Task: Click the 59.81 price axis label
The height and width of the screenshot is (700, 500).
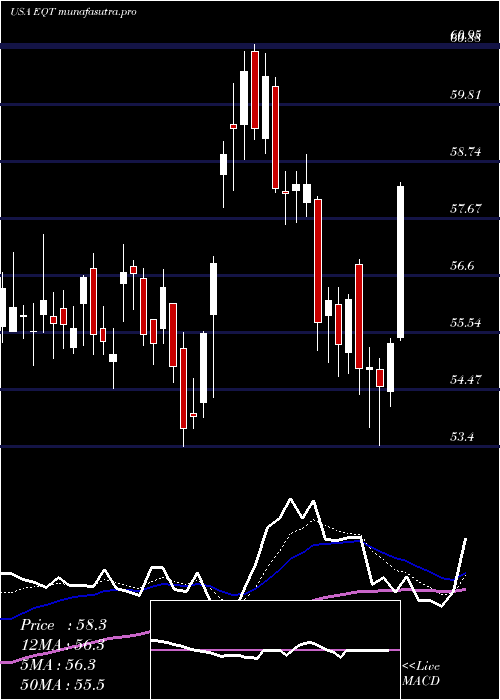Action: click(x=466, y=95)
